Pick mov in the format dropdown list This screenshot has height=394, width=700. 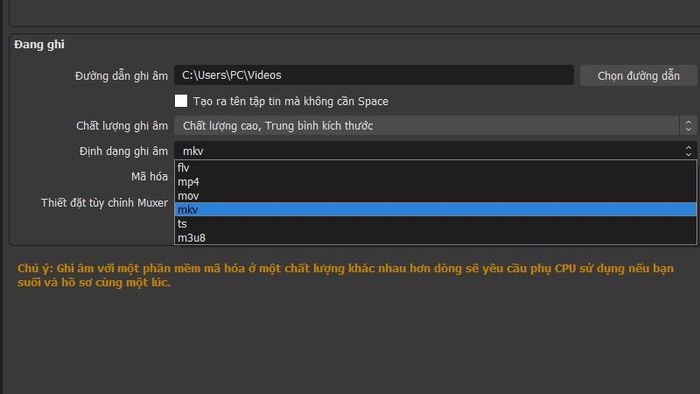(x=435, y=195)
